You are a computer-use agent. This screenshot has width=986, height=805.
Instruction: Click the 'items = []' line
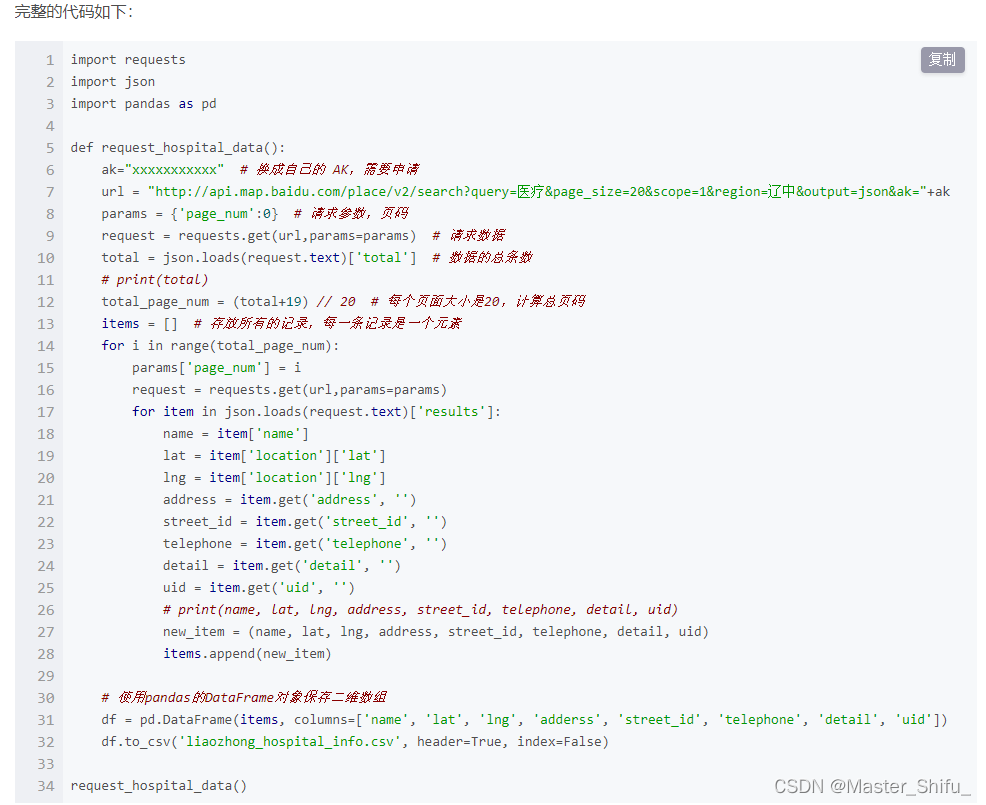(140, 324)
